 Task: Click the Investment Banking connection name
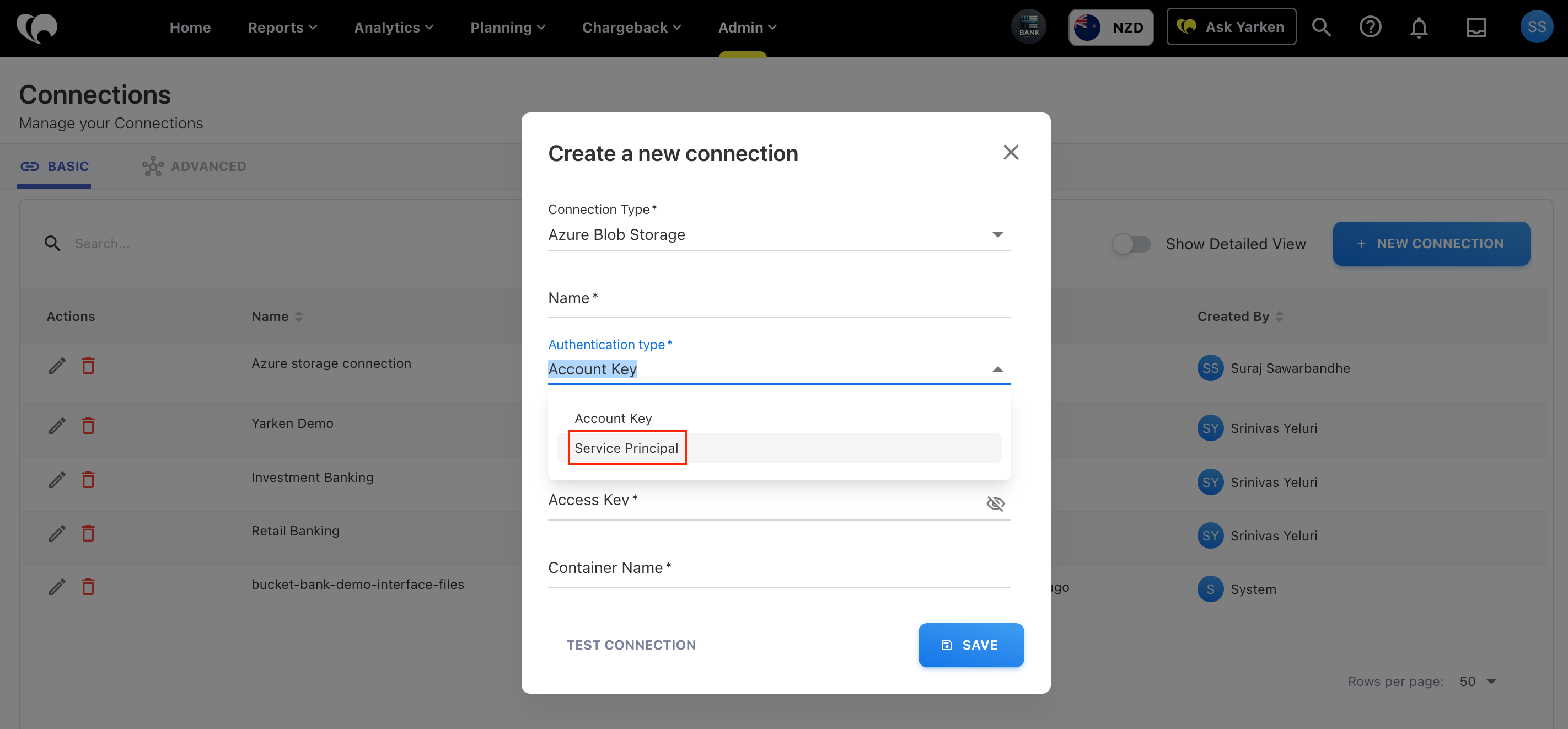[312, 478]
